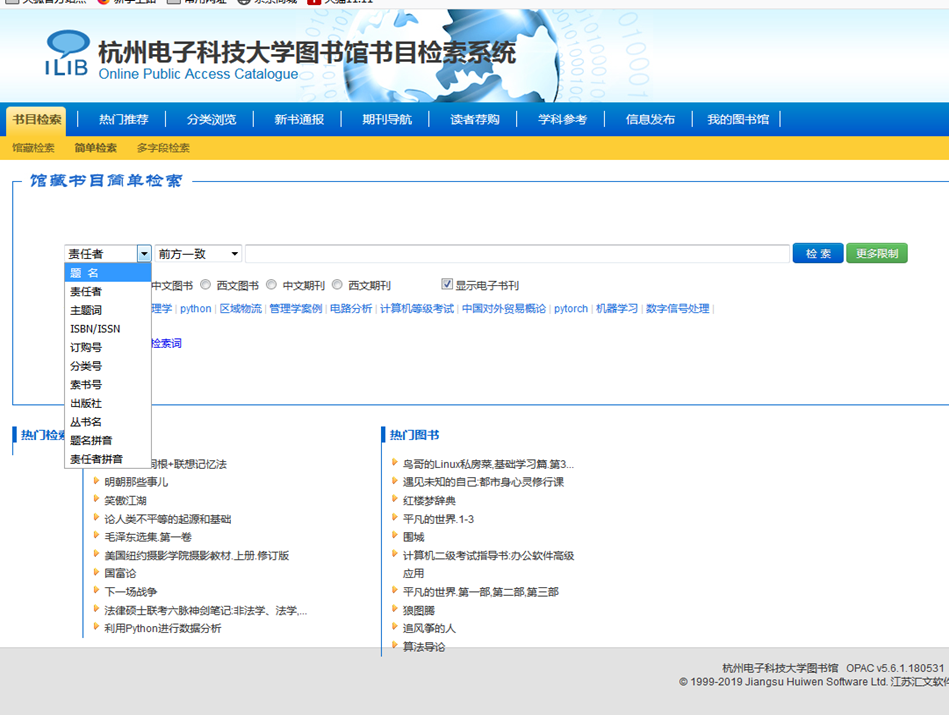Image resolution: width=949 pixels, height=715 pixels.
Task: Open 美国纽约摄影学院摄影教材 link
Action: point(197,555)
